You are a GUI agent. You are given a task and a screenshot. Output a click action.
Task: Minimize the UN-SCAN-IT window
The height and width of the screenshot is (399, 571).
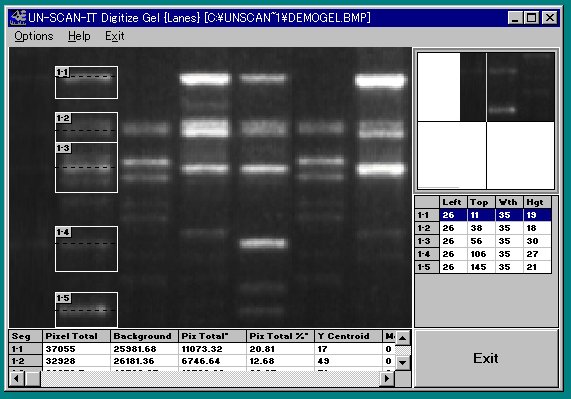coord(515,17)
